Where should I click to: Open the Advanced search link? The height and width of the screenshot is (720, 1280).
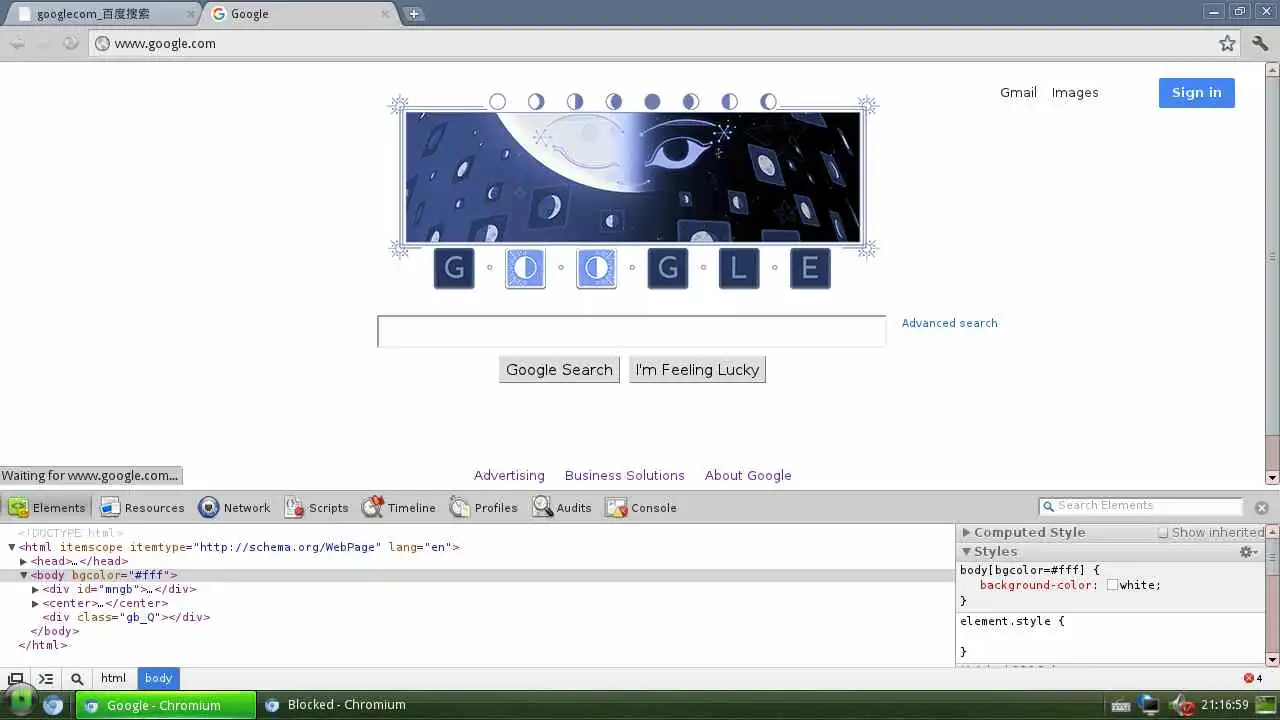(x=949, y=323)
